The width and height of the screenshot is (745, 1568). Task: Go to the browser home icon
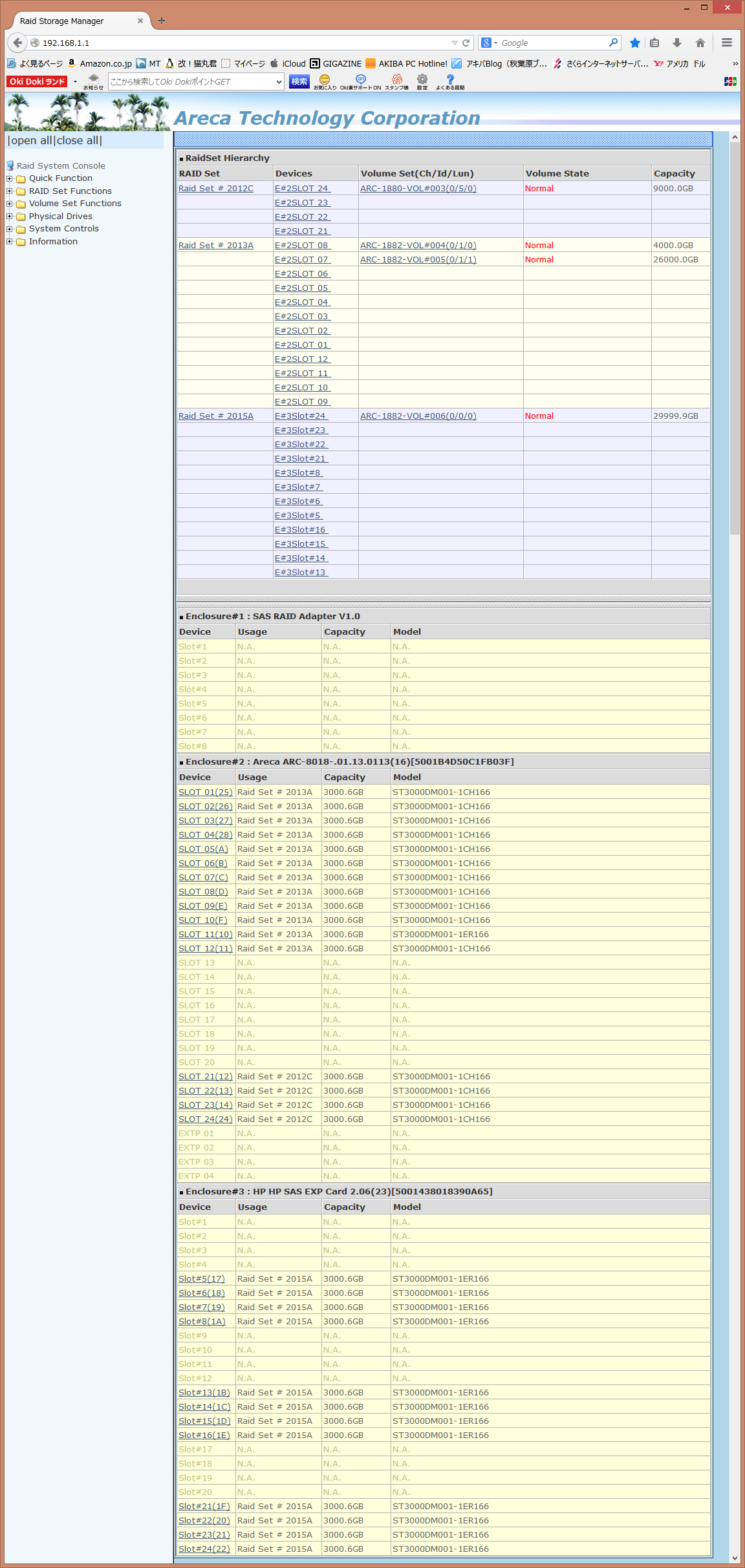pyautogui.click(x=700, y=43)
